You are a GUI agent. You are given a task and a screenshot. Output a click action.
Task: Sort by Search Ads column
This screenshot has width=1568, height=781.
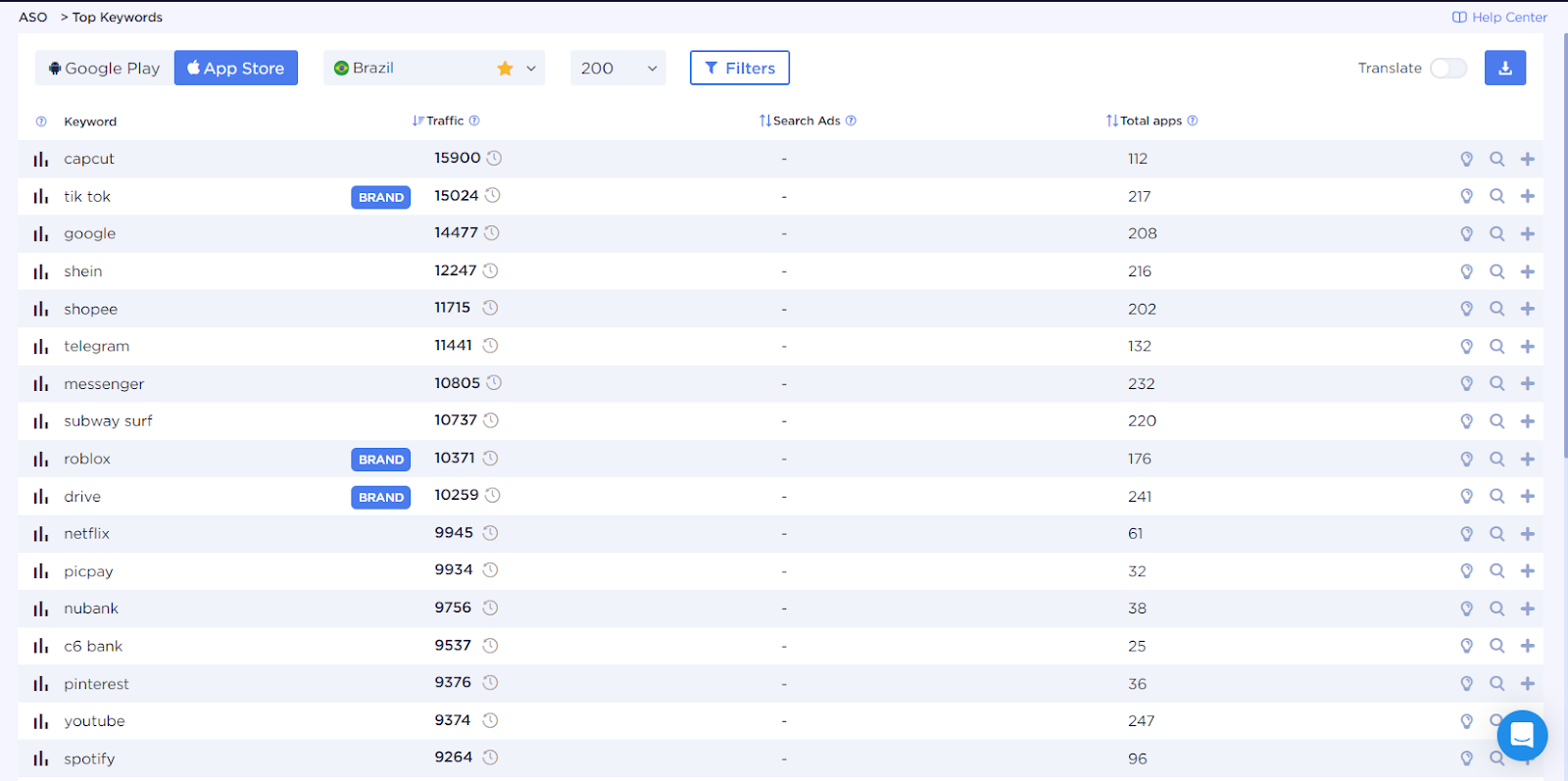click(800, 121)
